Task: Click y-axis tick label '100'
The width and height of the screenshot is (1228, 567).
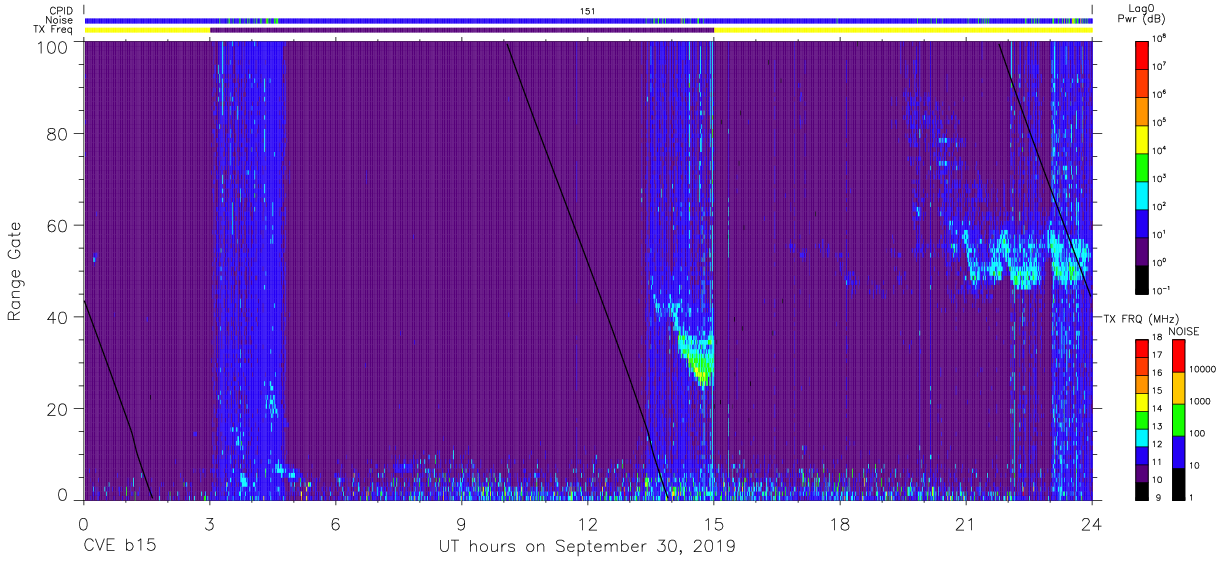Action: pos(52,47)
